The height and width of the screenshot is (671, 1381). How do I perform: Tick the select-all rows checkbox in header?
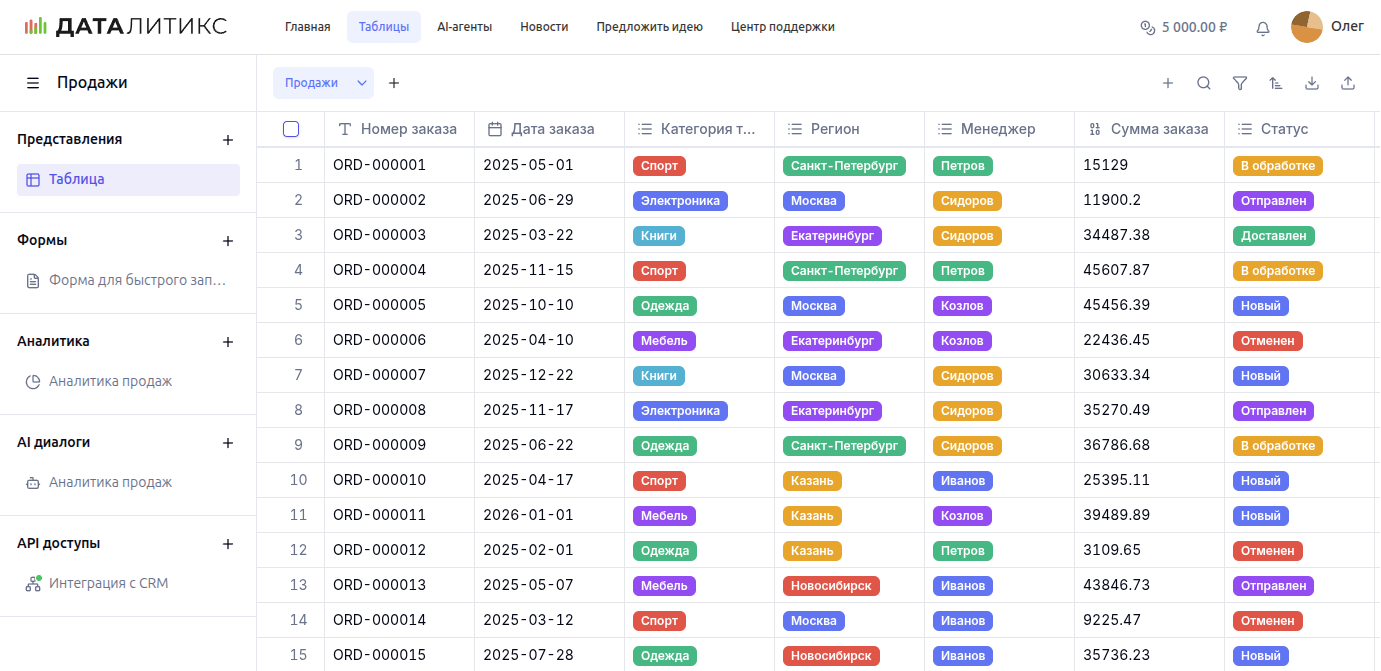[291, 129]
